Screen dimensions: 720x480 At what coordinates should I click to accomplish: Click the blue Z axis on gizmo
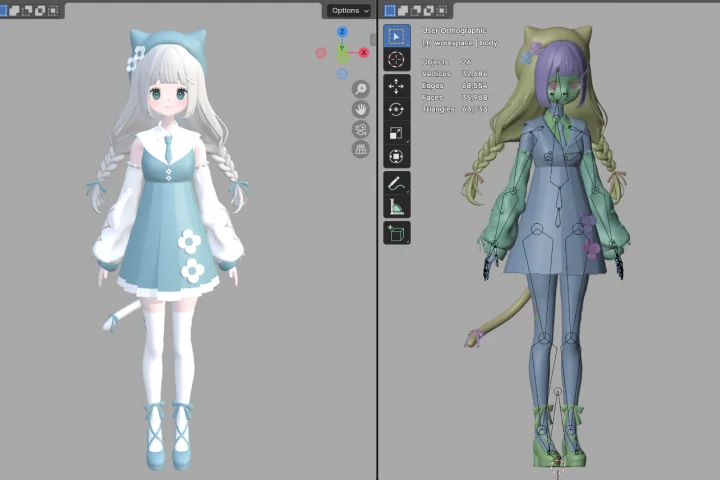[342, 32]
